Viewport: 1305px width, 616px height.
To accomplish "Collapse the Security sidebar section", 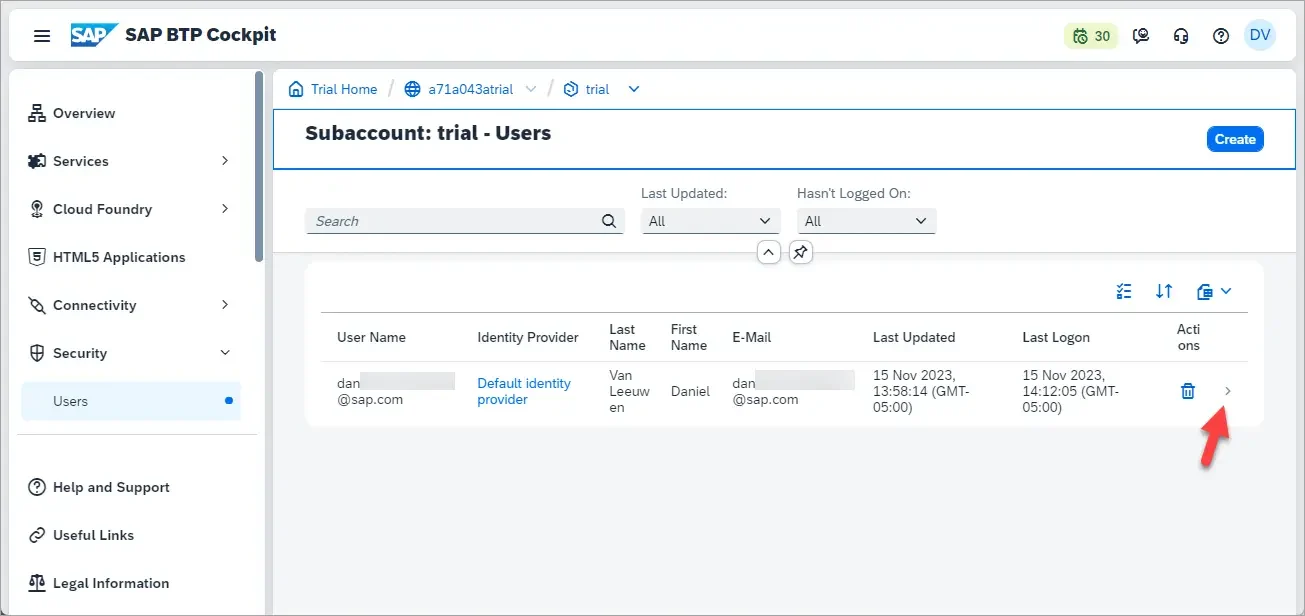I will tap(131, 353).
